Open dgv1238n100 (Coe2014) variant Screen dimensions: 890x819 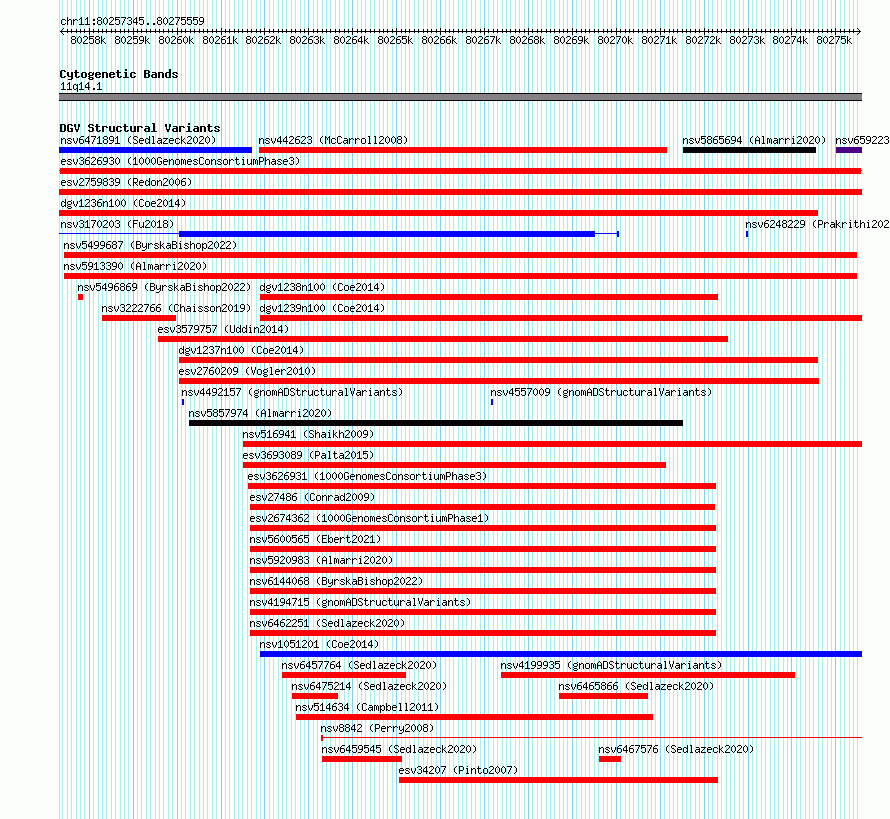coord(322,287)
